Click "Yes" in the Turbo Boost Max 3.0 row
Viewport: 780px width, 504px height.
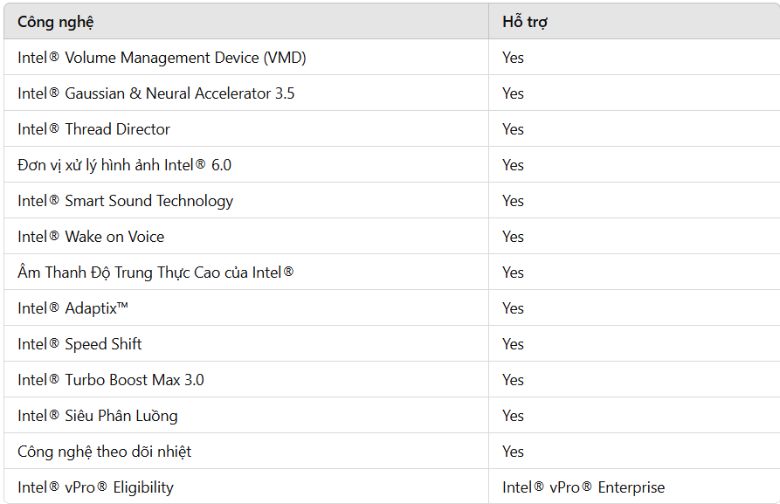click(x=513, y=380)
